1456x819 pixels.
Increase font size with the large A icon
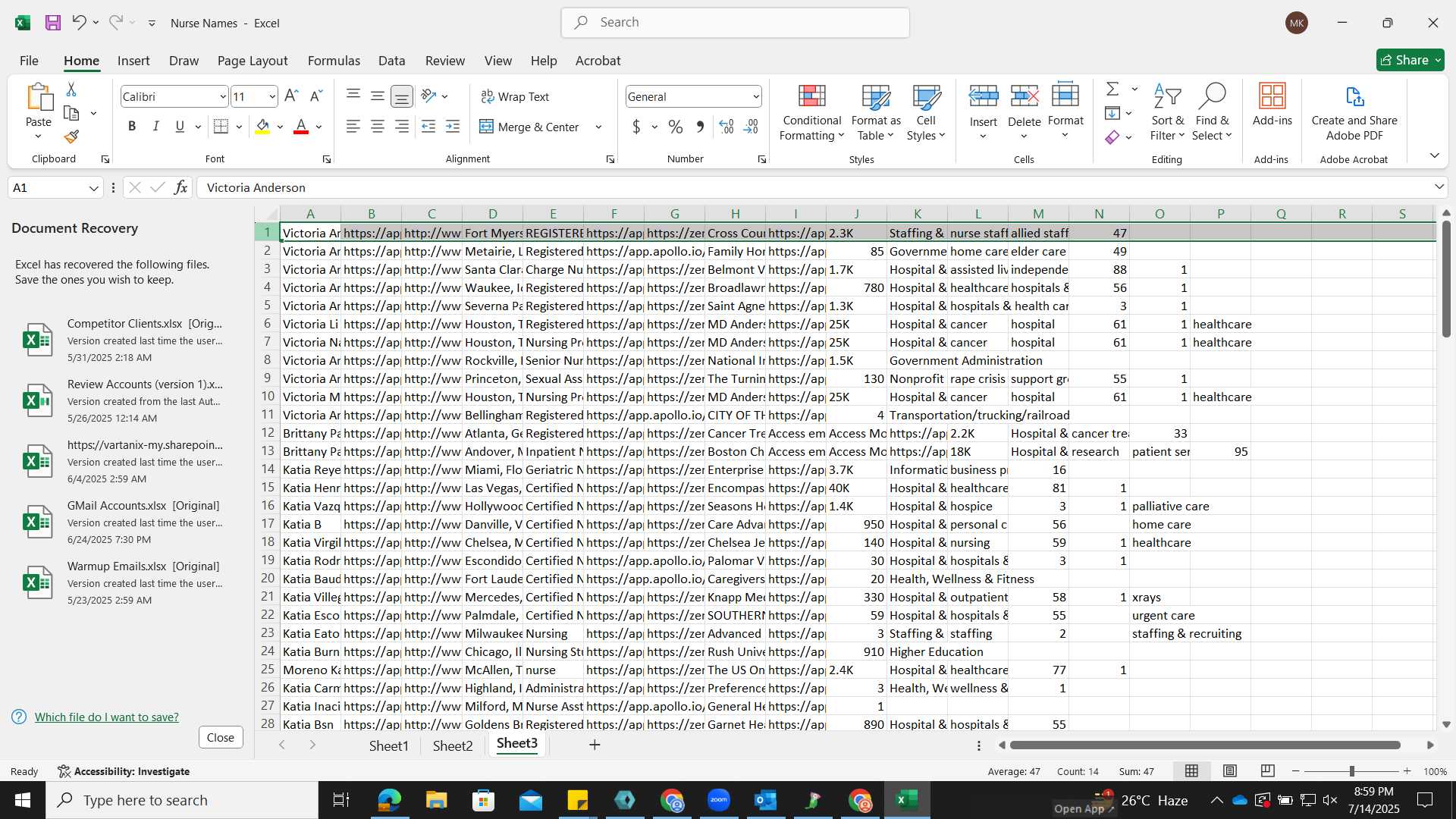click(x=291, y=96)
